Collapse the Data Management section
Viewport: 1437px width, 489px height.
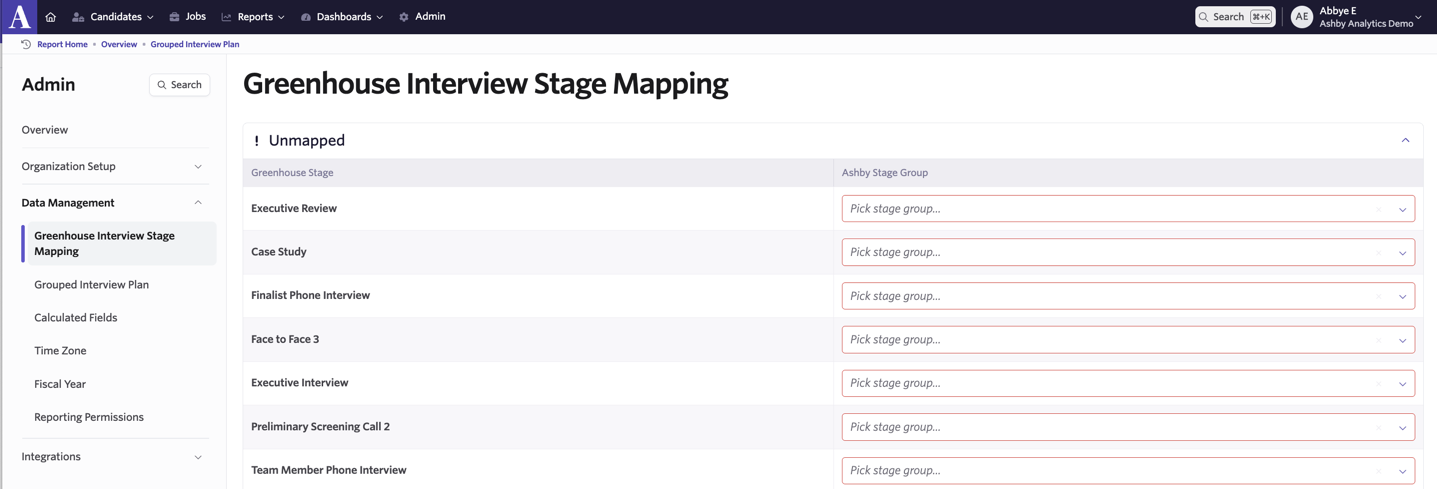113,203
